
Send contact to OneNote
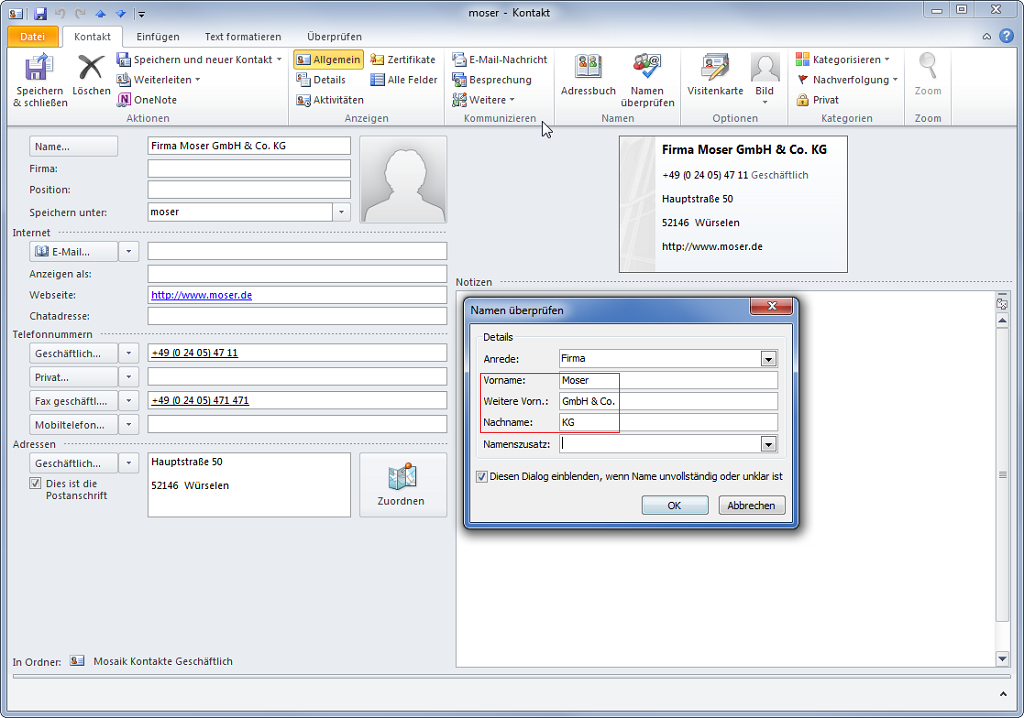[148, 100]
